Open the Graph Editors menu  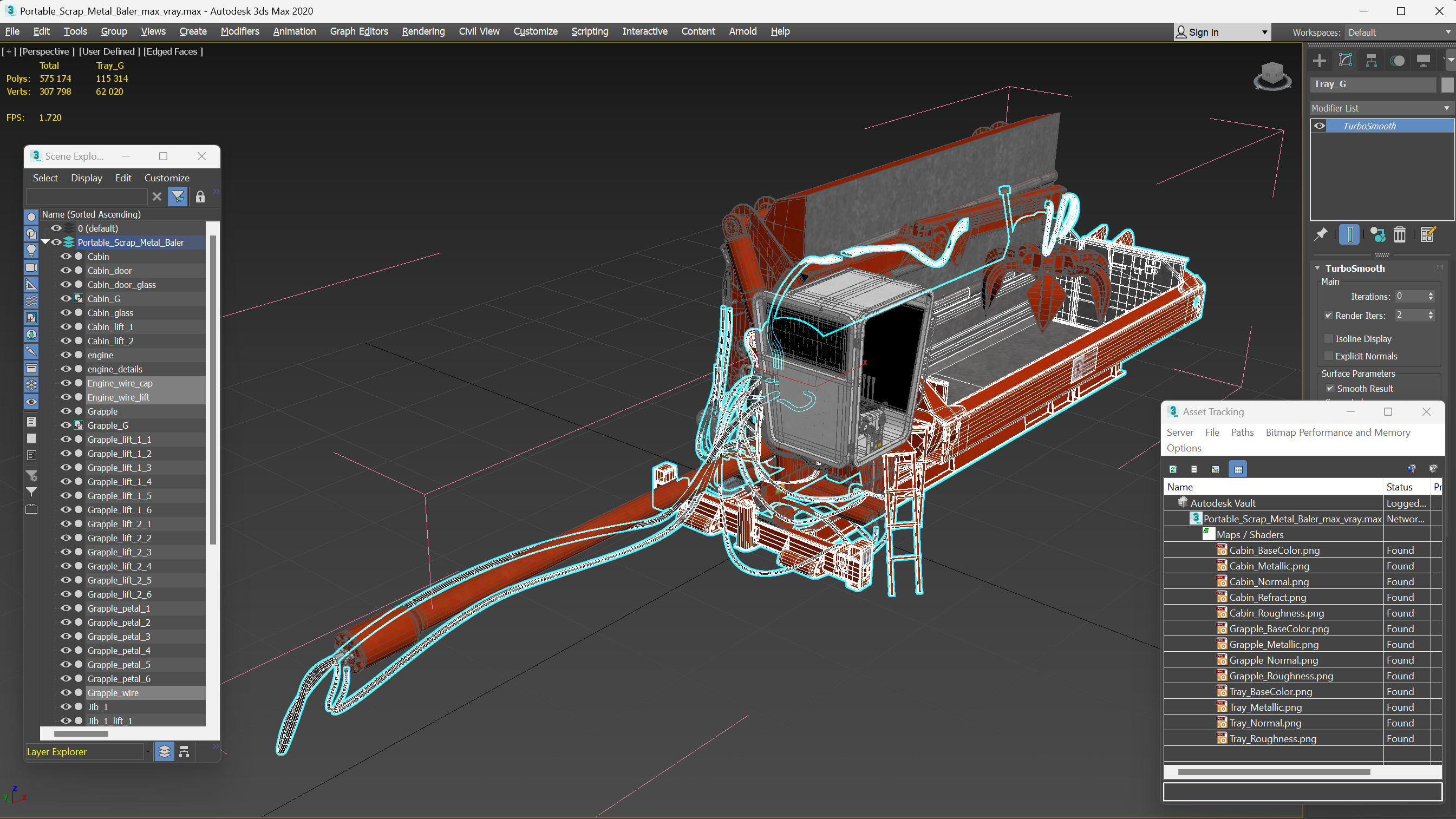pyautogui.click(x=359, y=31)
